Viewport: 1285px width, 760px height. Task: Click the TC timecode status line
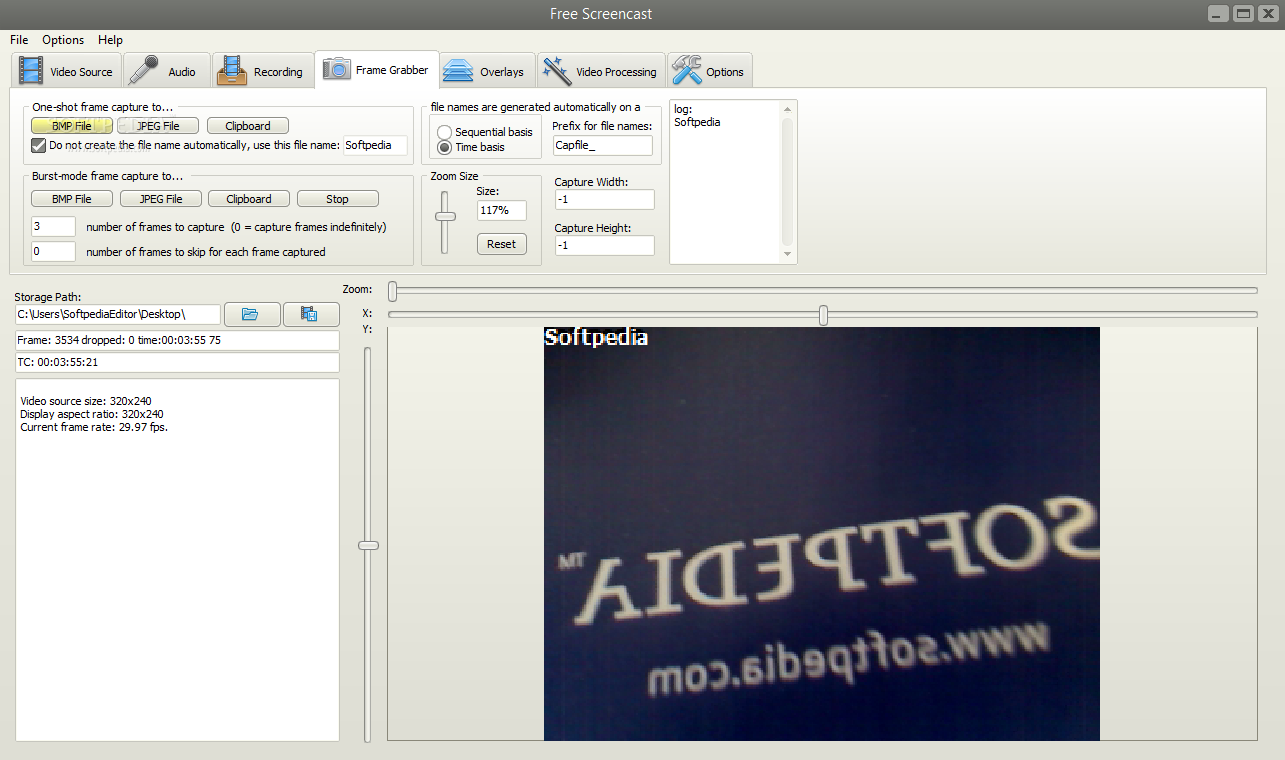click(177, 362)
